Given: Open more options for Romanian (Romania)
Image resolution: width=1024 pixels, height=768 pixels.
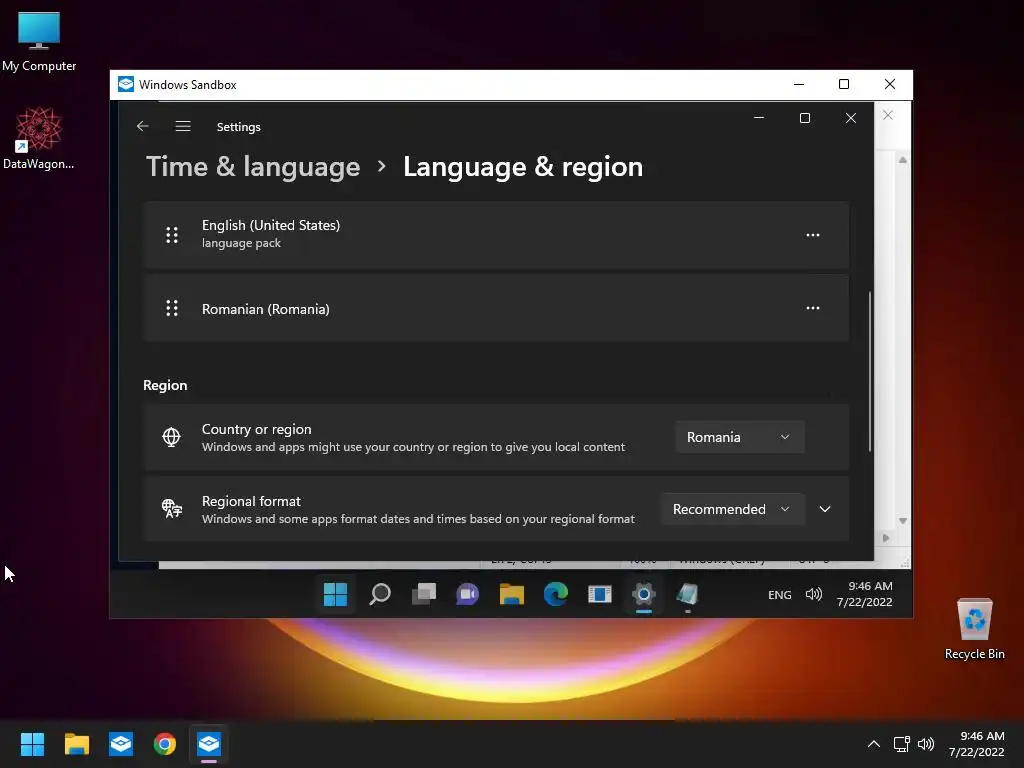Looking at the screenshot, I should coord(812,308).
